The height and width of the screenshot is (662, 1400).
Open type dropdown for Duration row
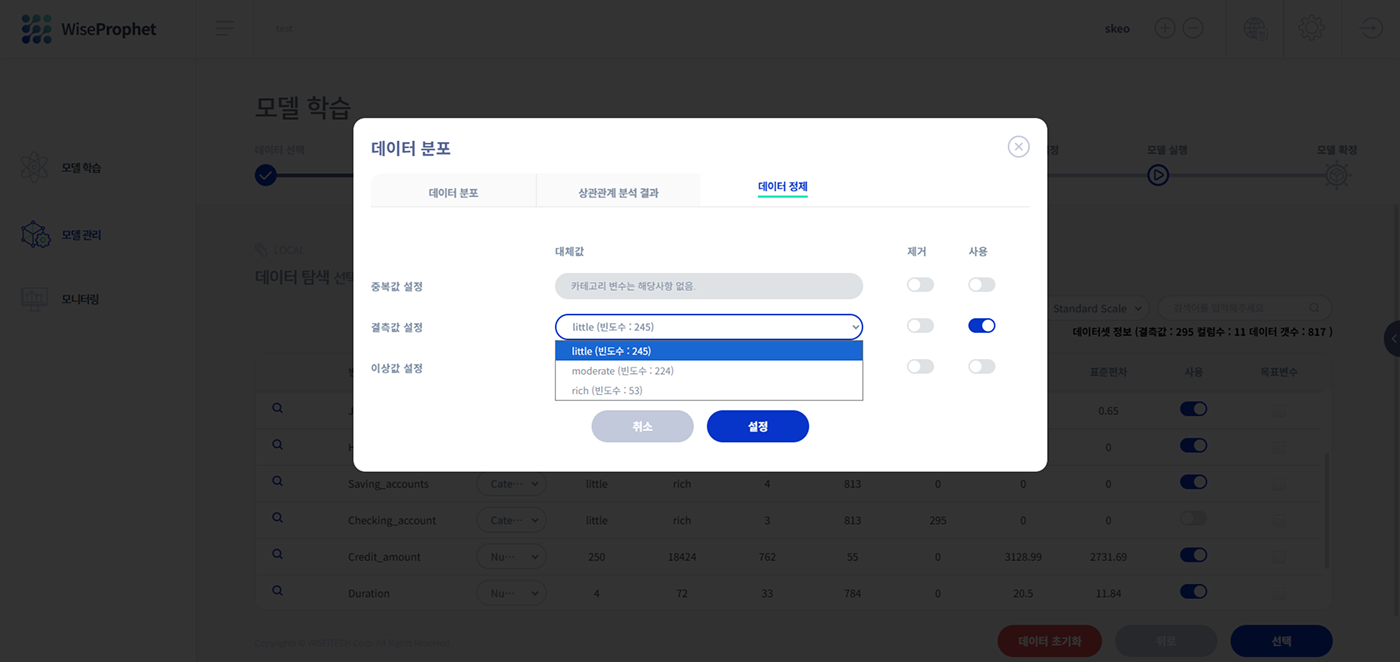(511, 593)
